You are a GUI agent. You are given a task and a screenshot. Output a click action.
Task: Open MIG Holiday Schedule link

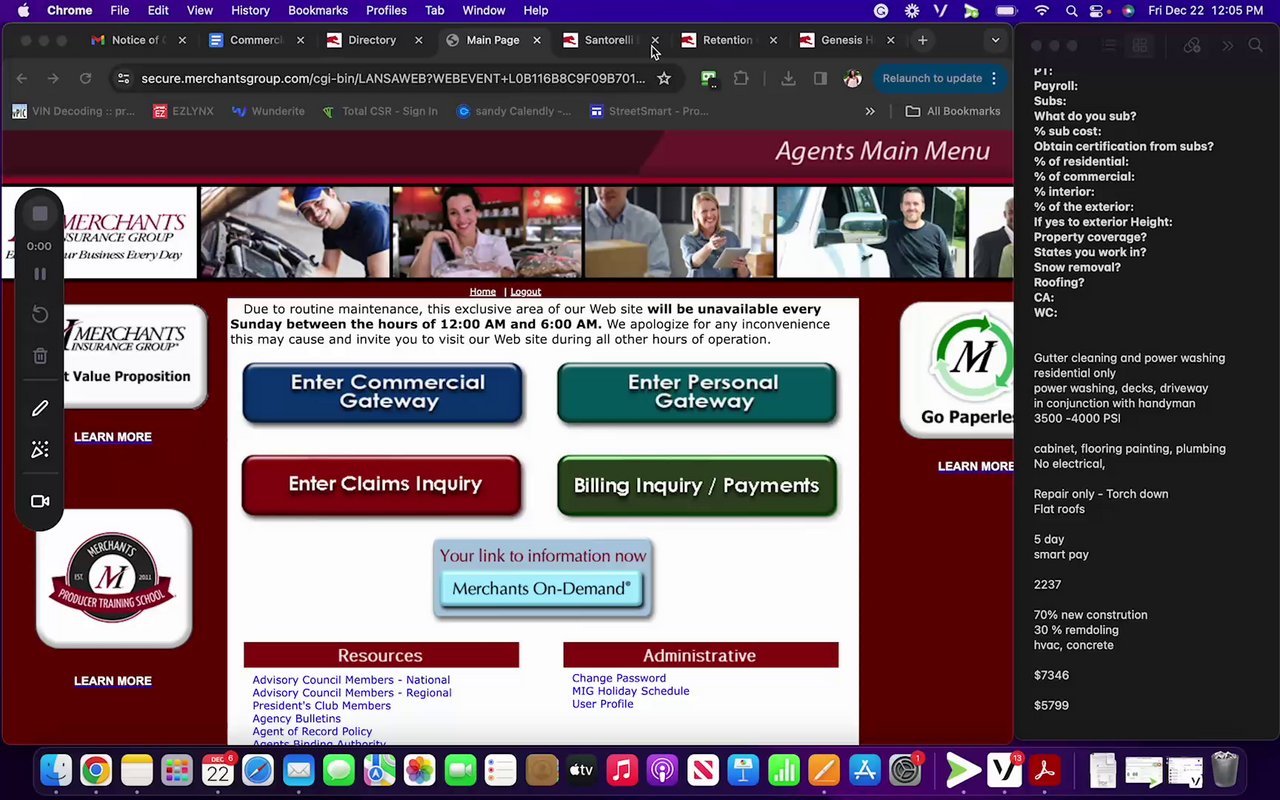click(x=630, y=691)
